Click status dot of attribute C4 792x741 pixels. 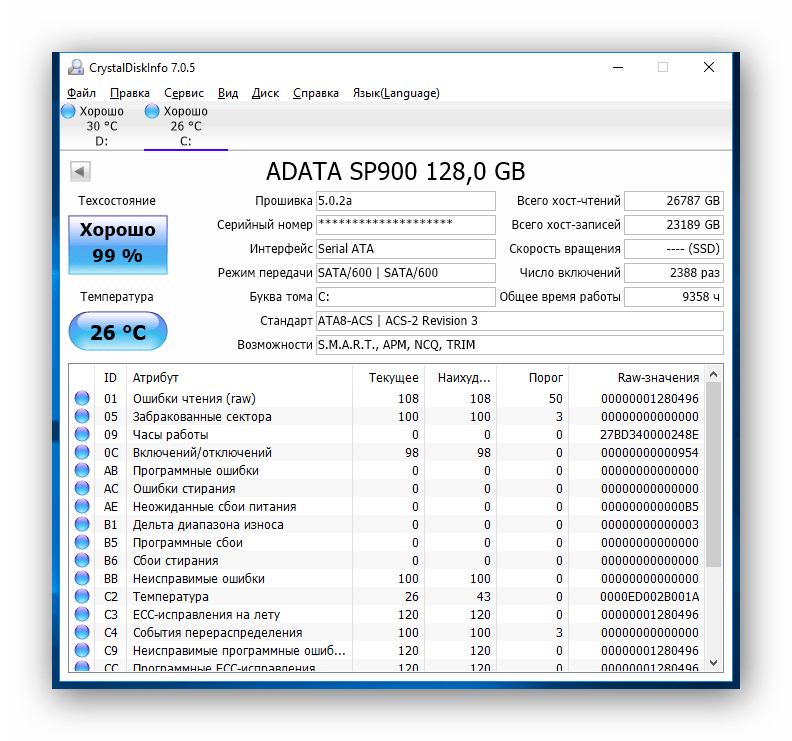pos(82,632)
